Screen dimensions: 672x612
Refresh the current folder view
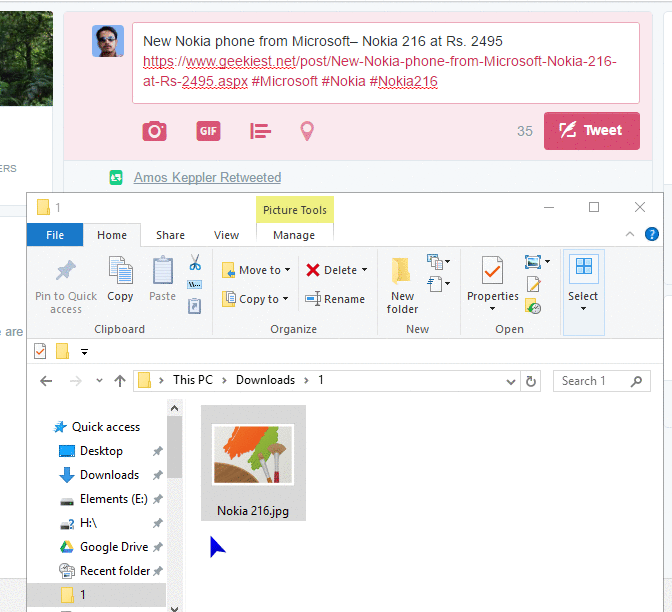click(x=532, y=381)
